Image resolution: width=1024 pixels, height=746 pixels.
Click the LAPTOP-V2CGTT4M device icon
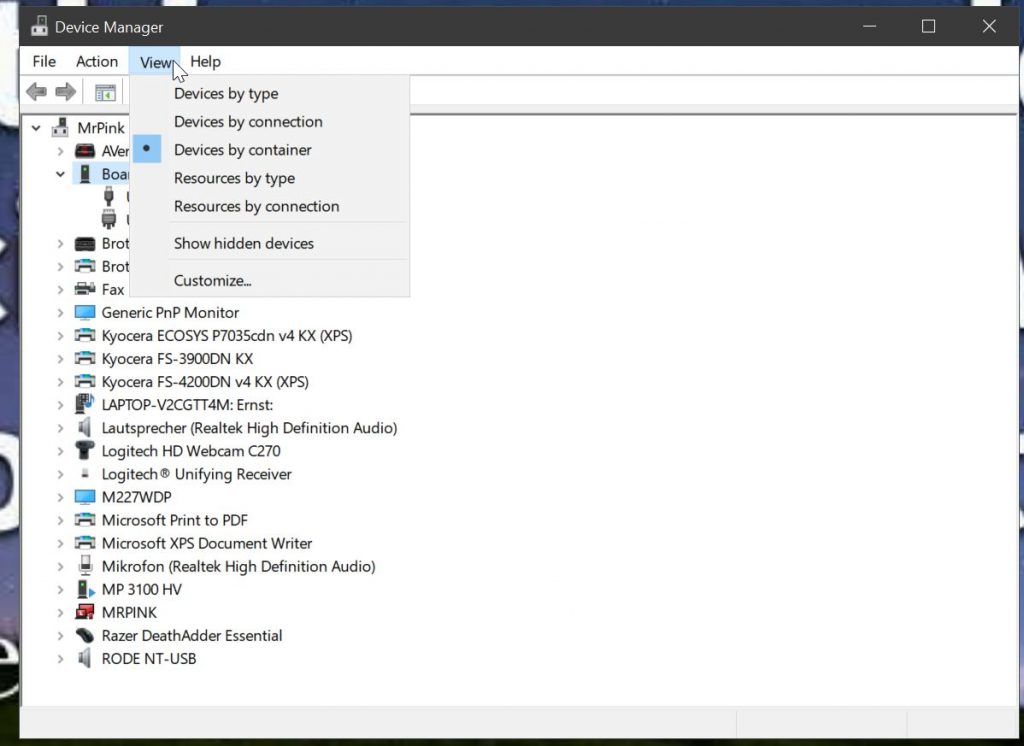(x=85, y=404)
